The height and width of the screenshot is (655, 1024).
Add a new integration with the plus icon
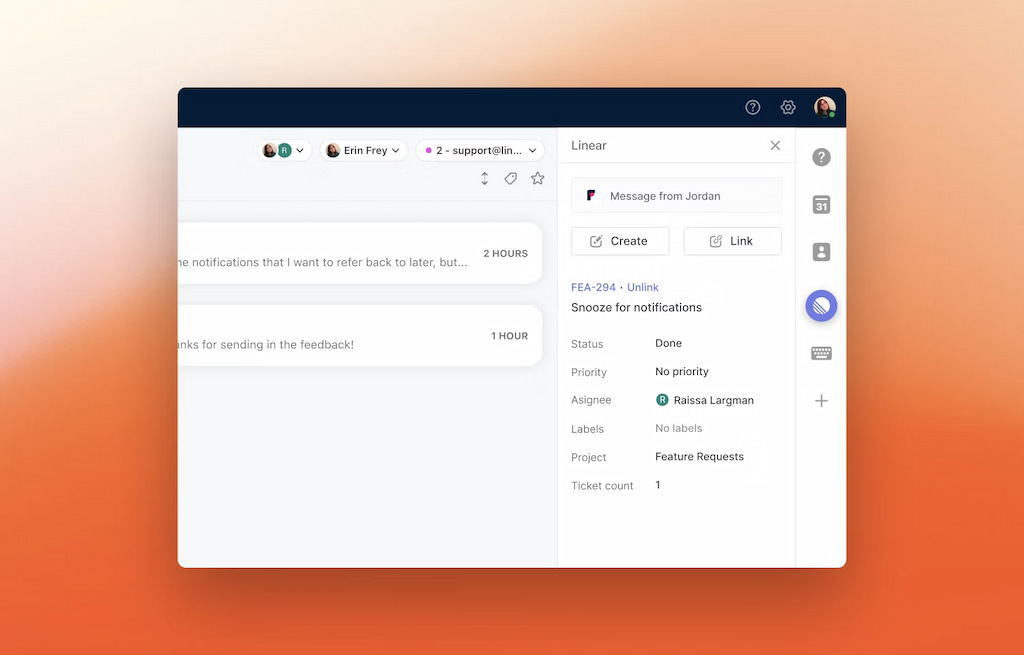coord(821,400)
